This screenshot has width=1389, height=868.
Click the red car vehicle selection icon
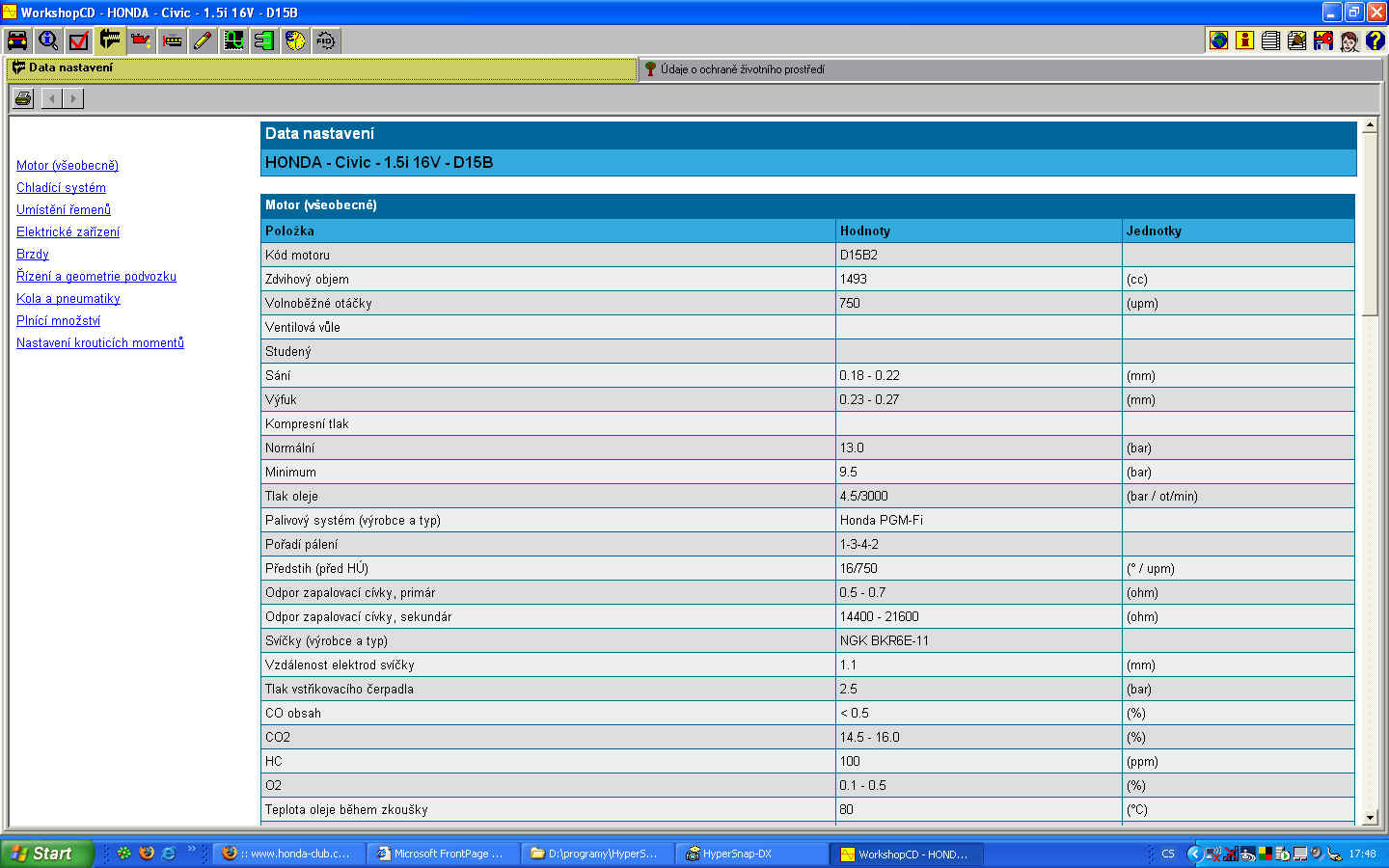click(x=17, y=41)
